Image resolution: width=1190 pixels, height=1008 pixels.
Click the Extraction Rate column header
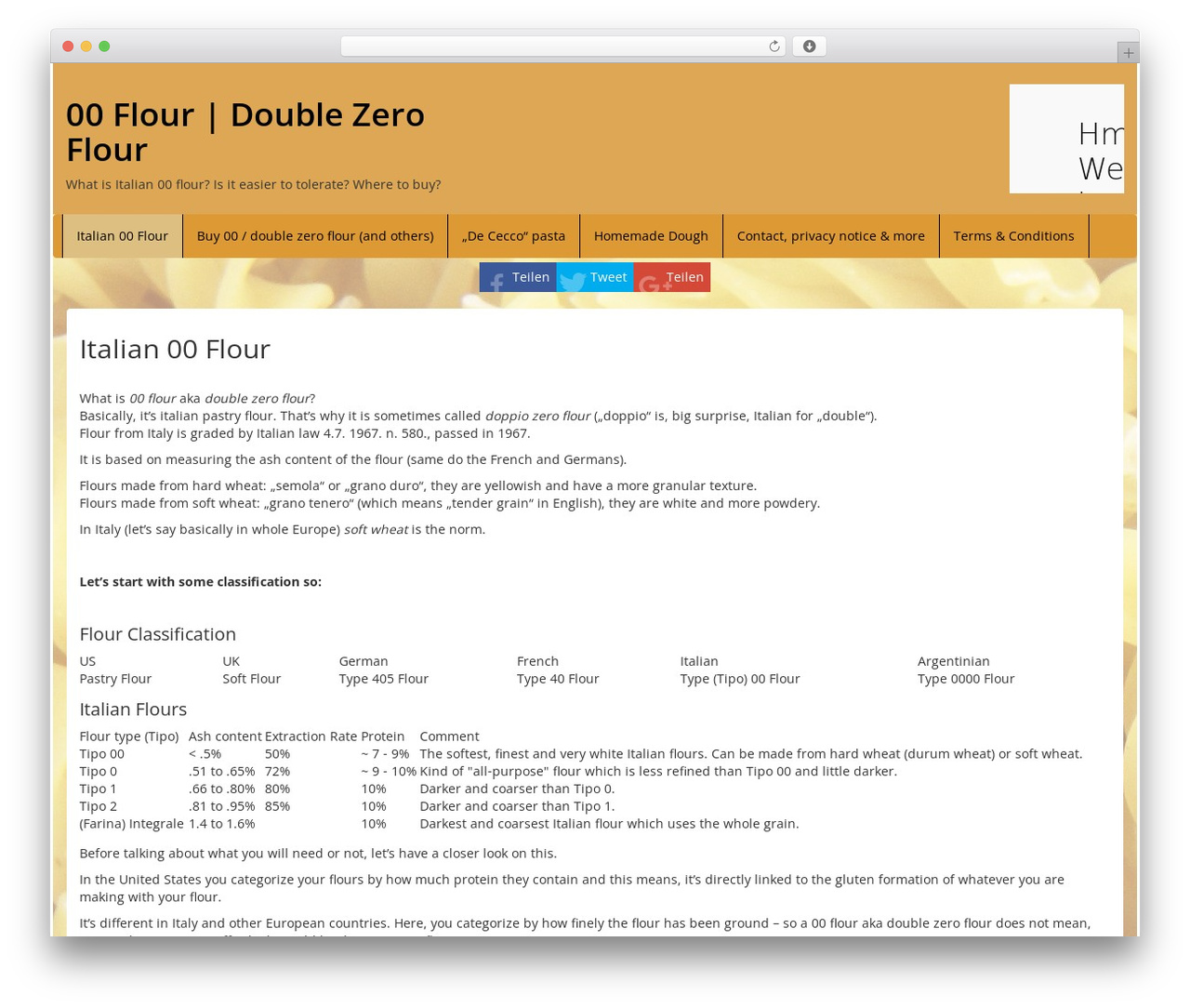coord(311,736)
